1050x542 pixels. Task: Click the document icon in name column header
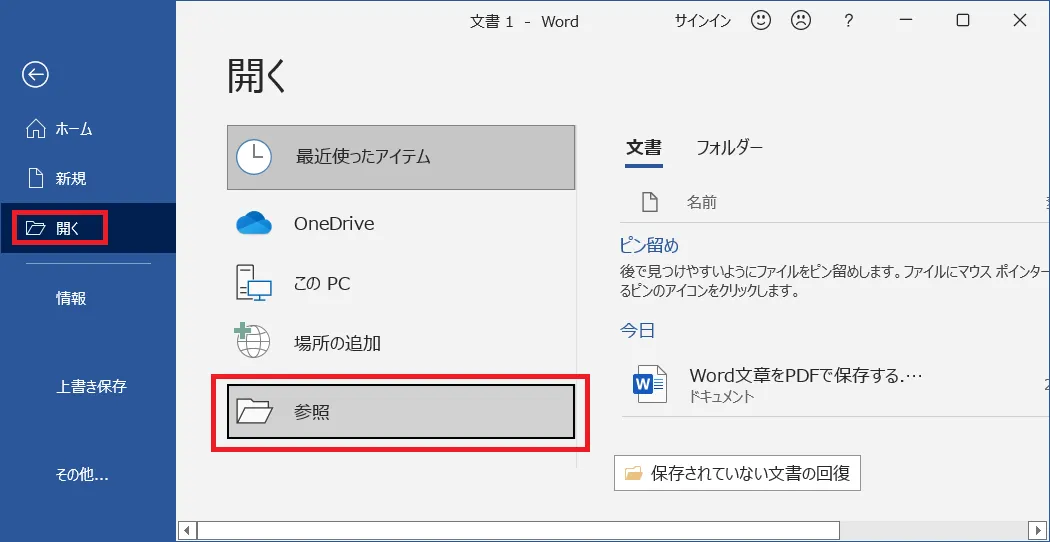(x=650, y=202)
